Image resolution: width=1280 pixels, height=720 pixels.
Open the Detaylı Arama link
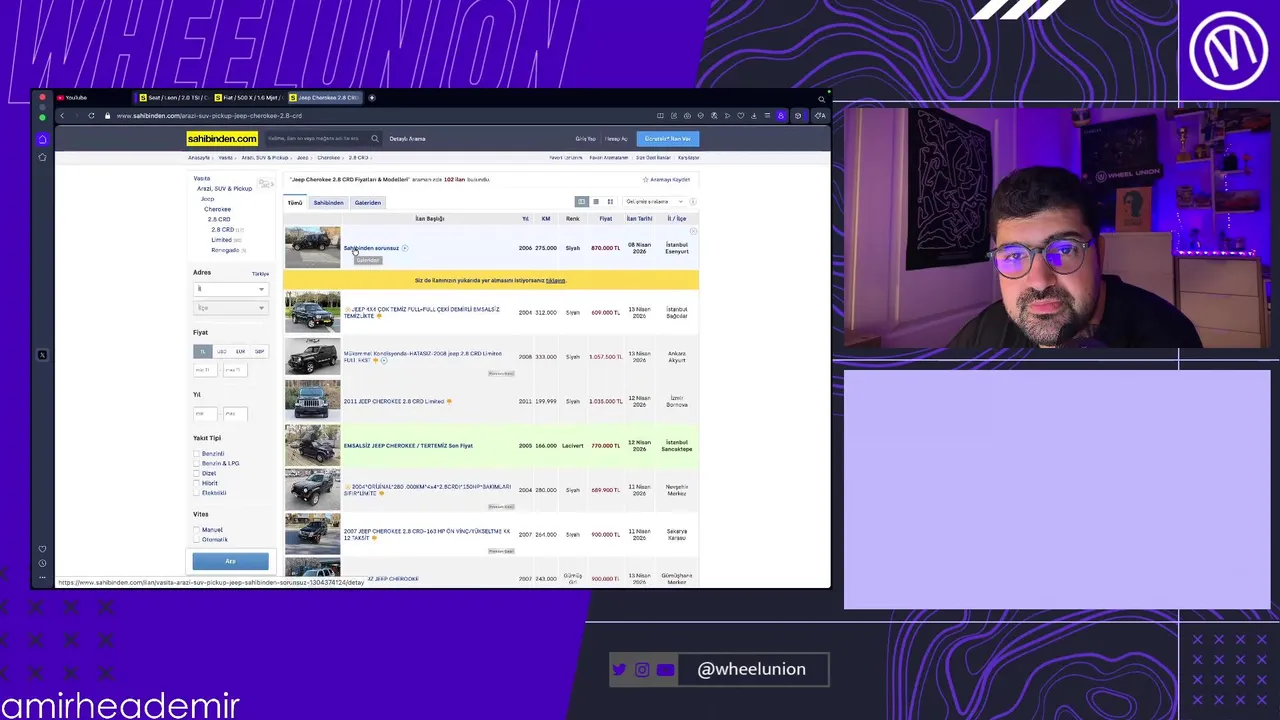(407, 139)
